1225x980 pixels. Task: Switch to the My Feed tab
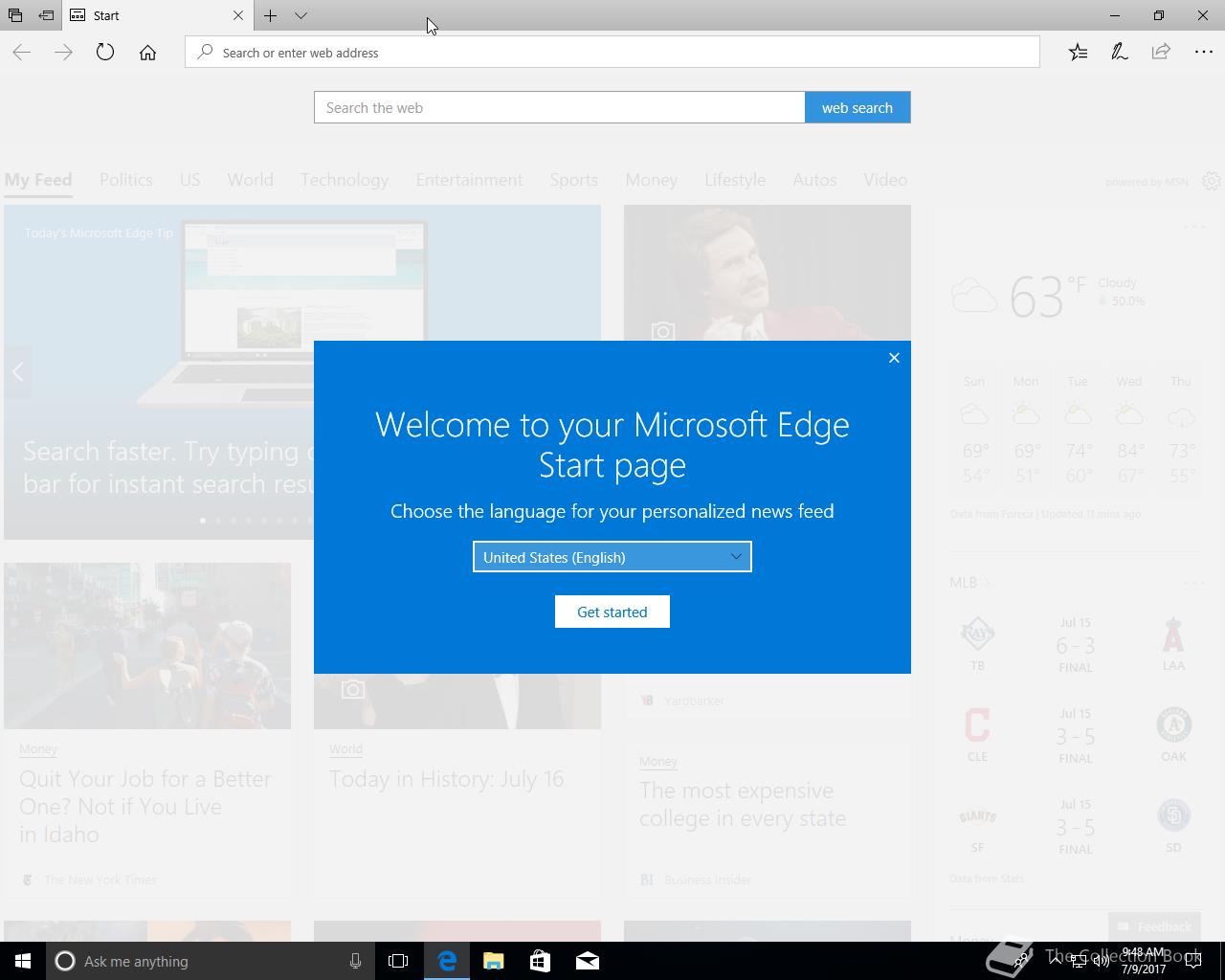(38, 180)
